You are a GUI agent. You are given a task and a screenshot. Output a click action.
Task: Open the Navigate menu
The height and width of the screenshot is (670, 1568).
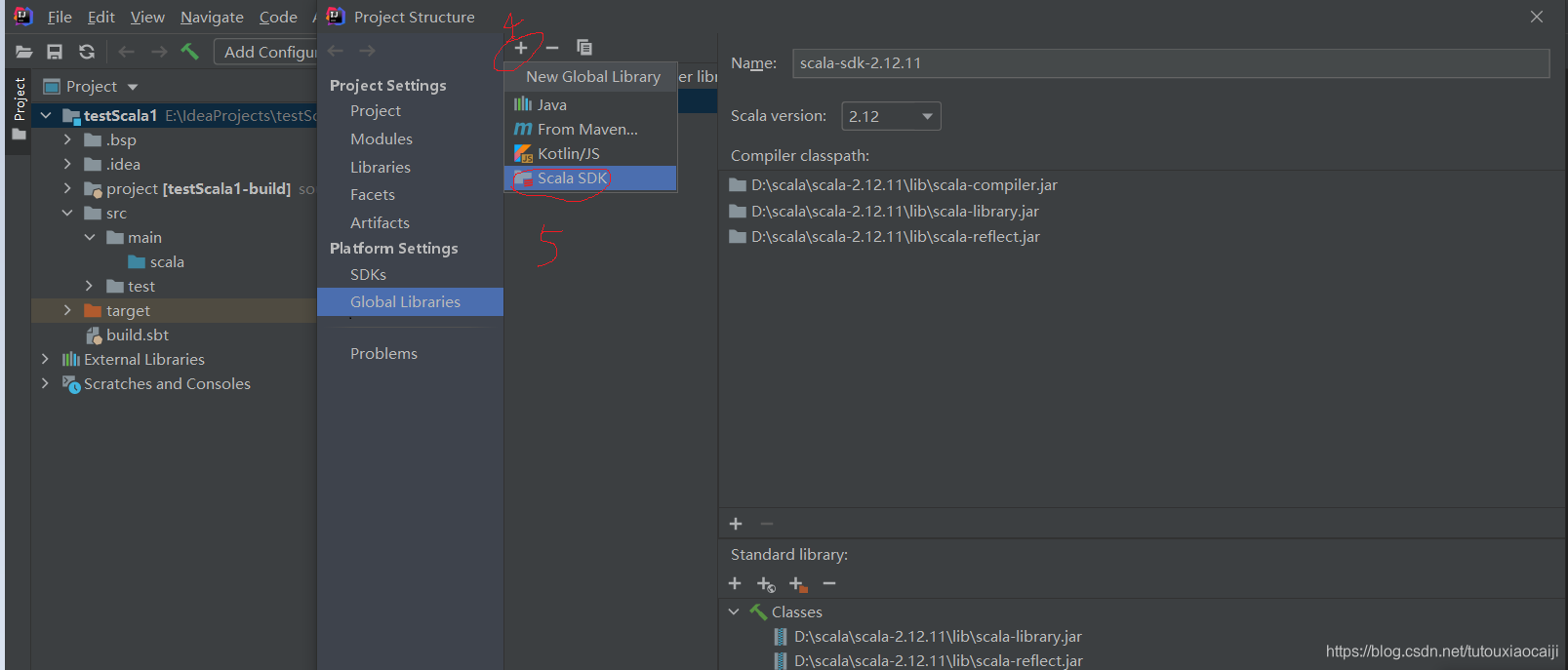point(212,18)
